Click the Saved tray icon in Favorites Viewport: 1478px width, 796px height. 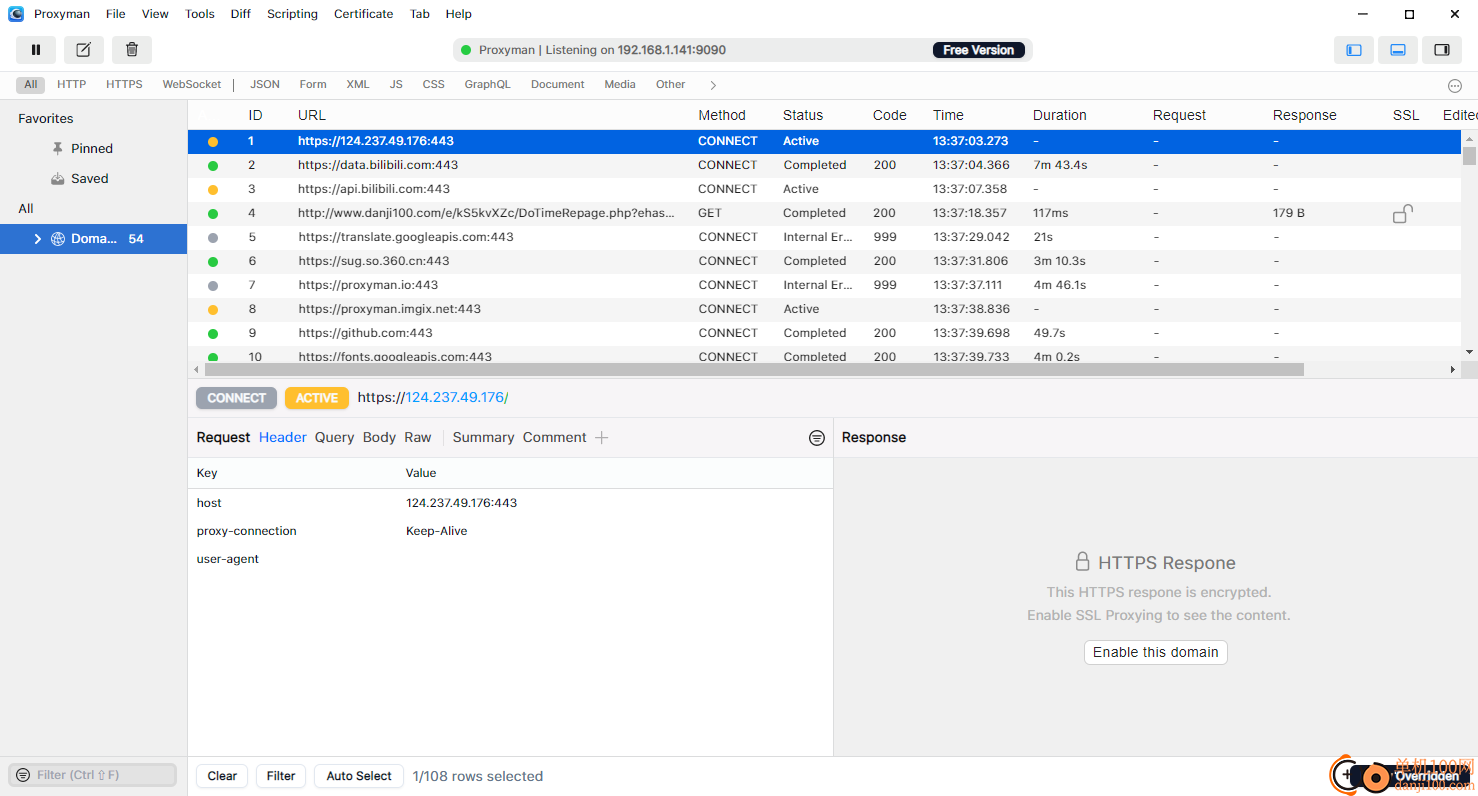point(58,178)
